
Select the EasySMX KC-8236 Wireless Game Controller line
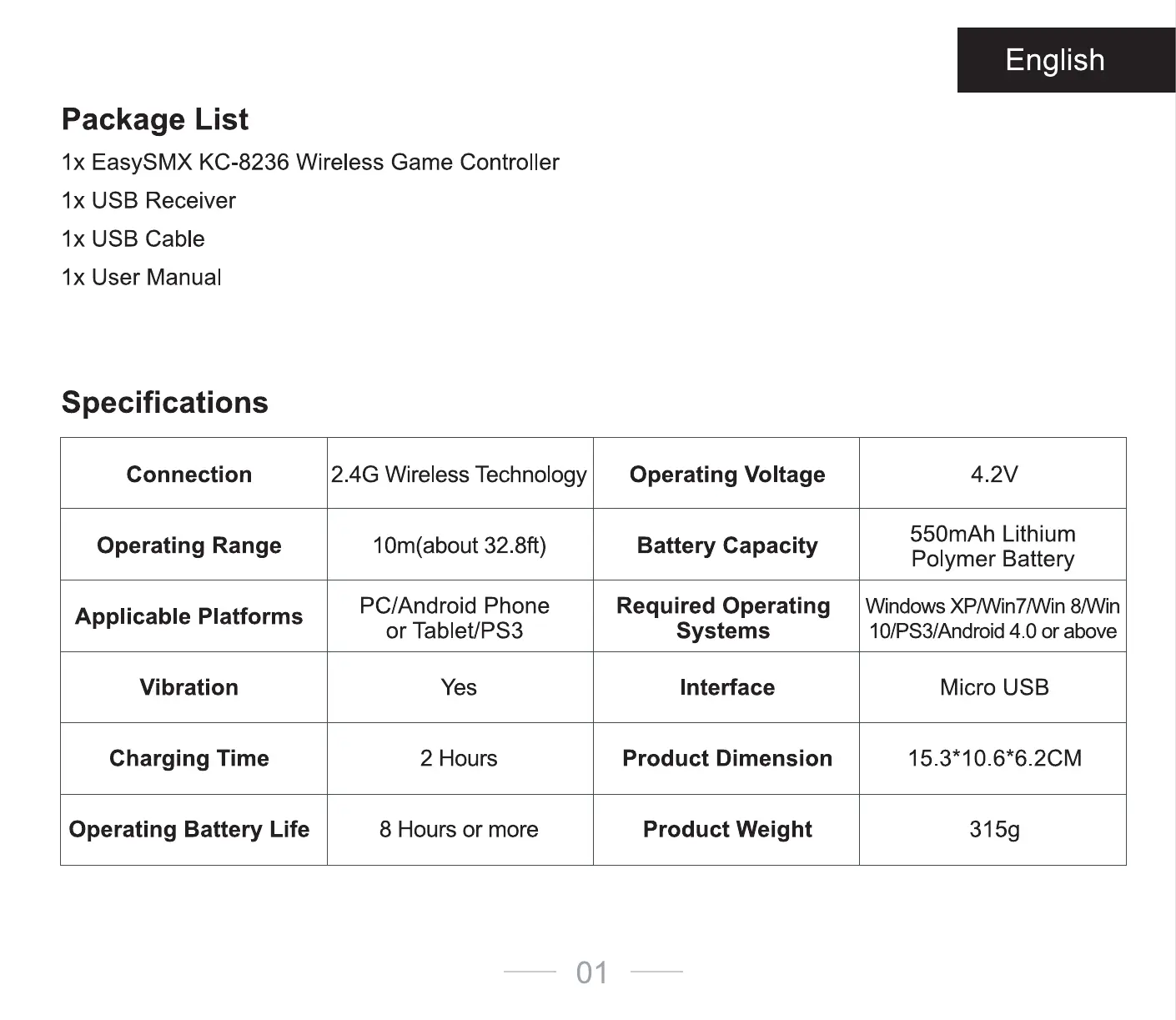coord(310,162)
